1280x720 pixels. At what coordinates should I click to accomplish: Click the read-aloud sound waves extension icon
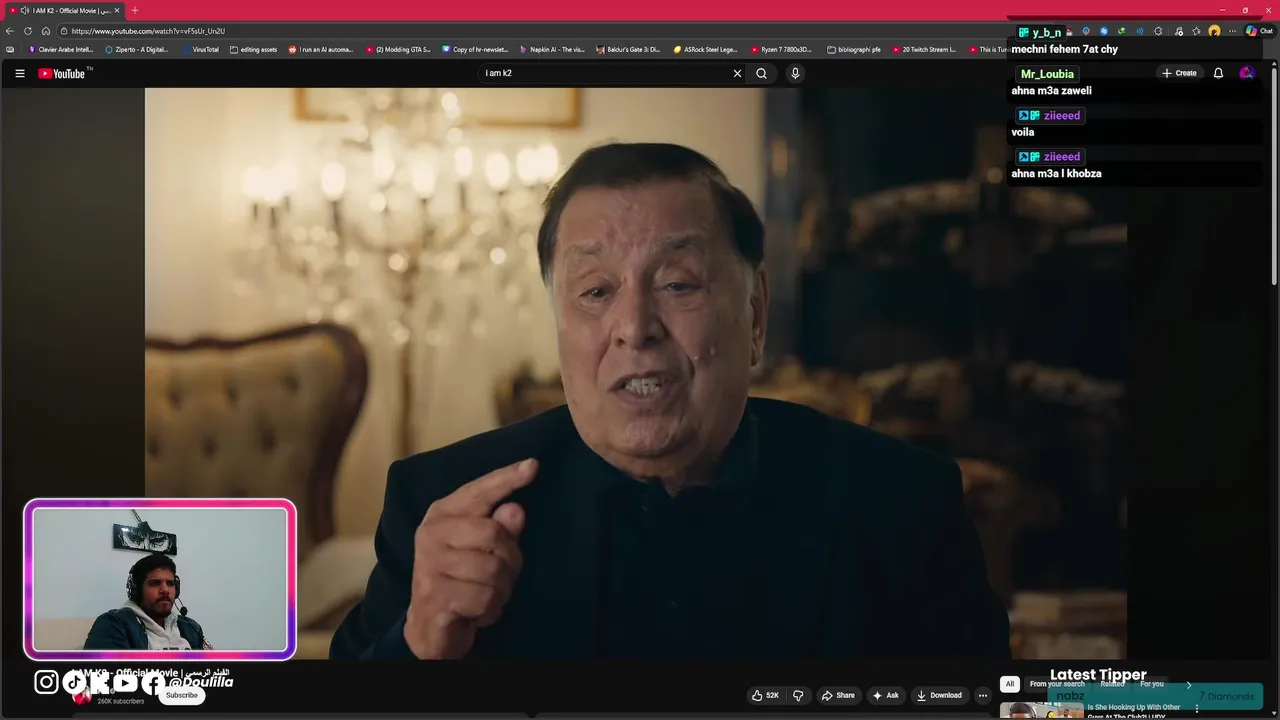1140,31
